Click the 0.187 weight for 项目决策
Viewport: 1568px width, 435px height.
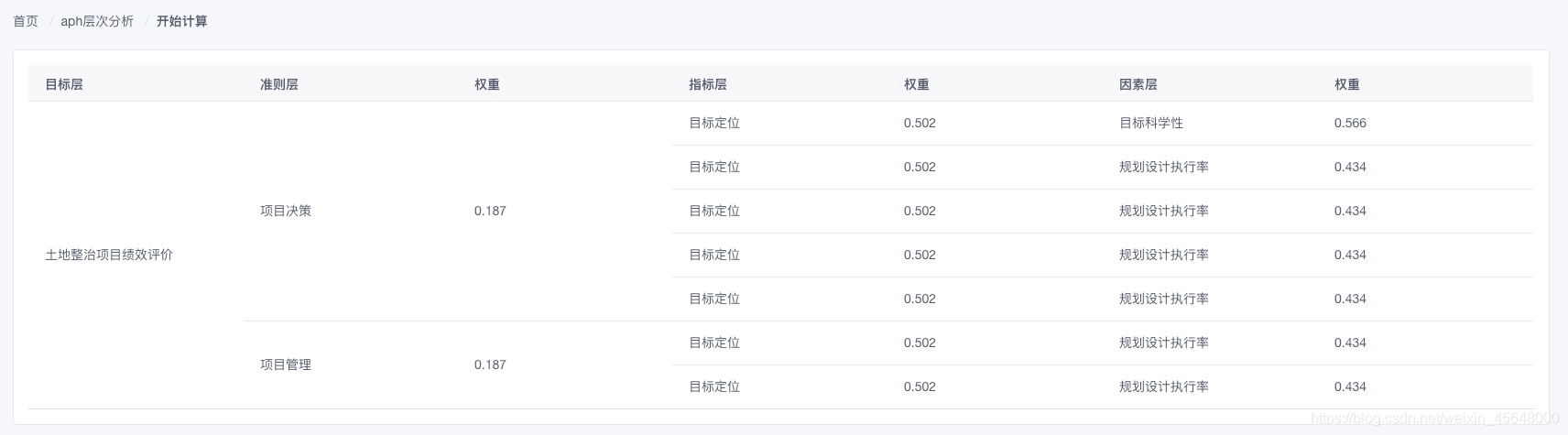click(x=490, y=211)
